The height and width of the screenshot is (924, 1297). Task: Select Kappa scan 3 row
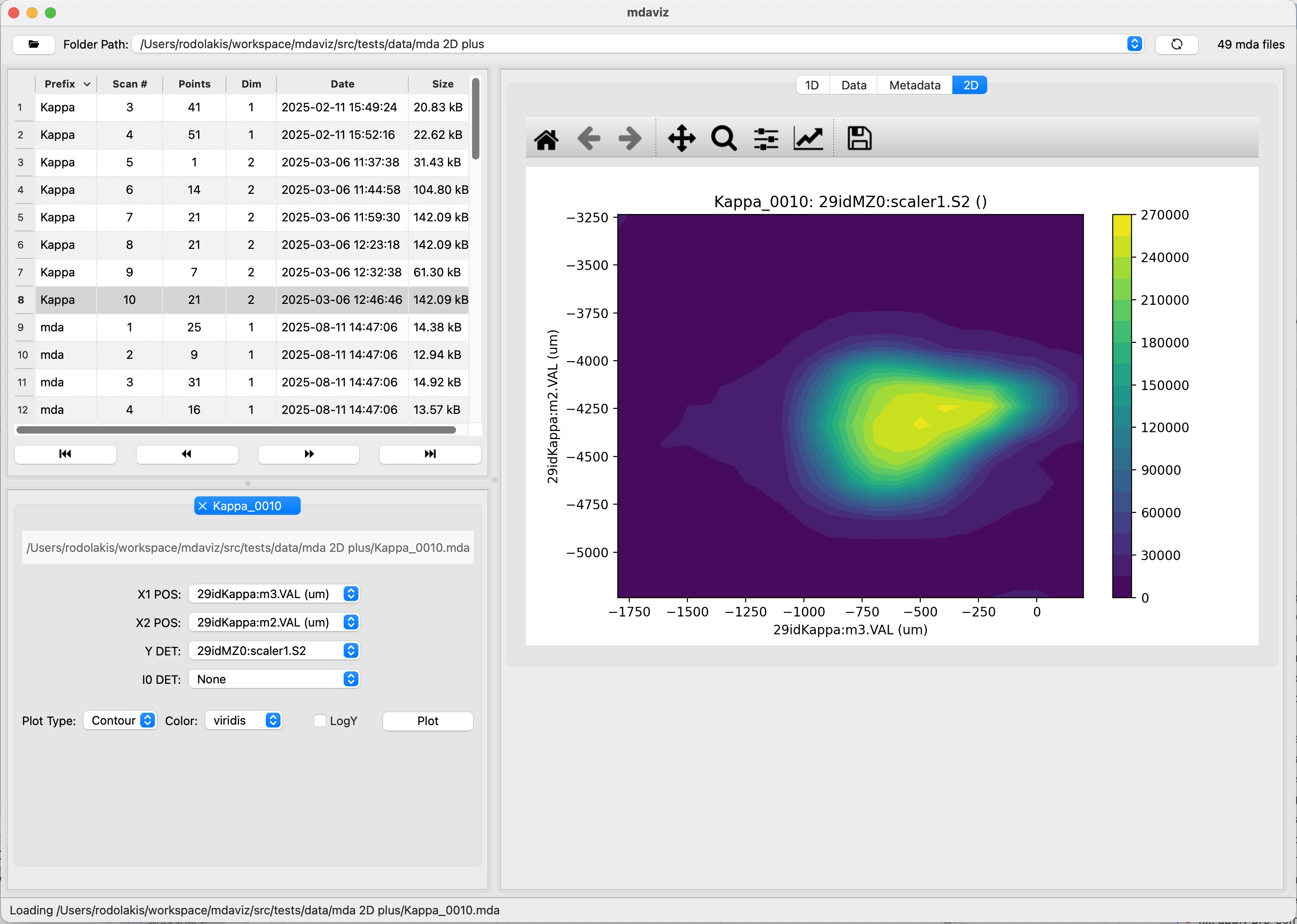[x=252, y=107]
